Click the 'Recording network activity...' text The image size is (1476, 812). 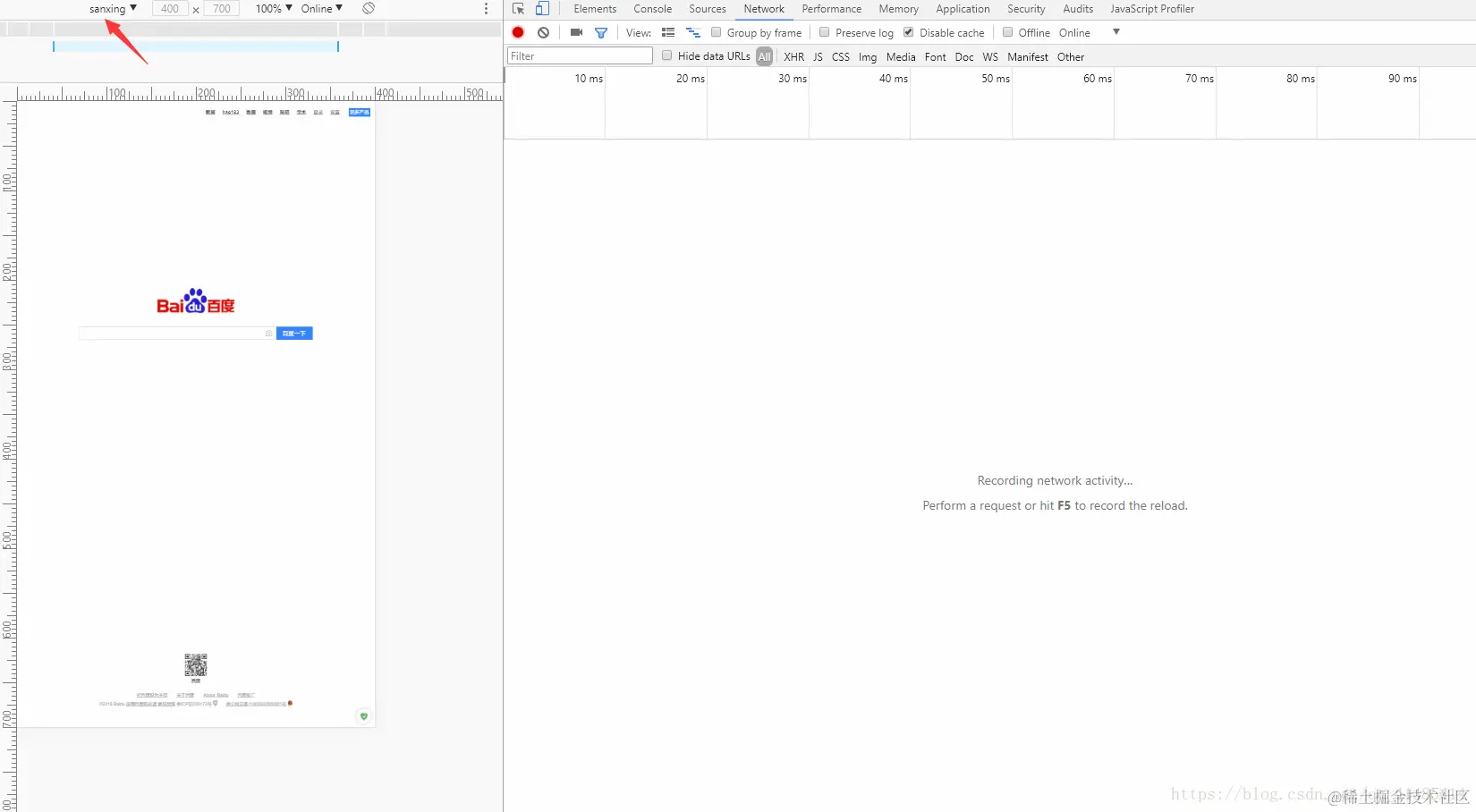click(x=1055, y=481)
